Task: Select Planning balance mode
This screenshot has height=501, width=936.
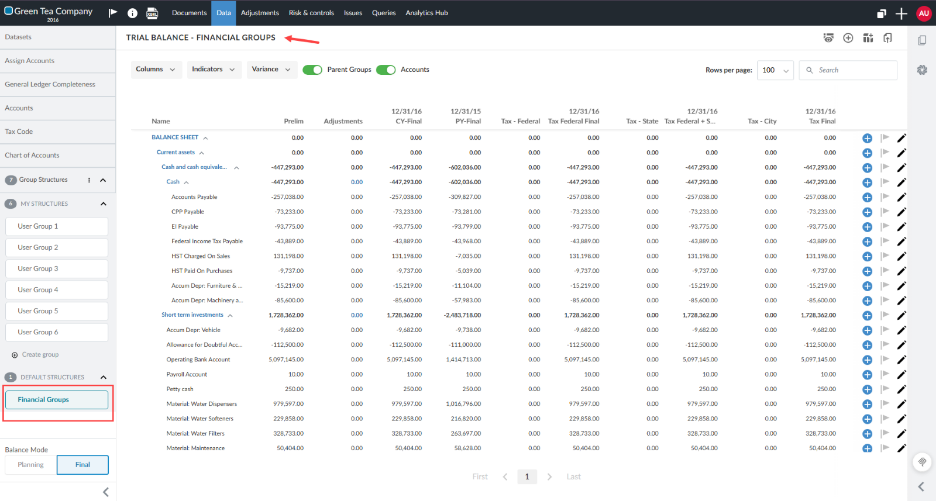Action: click(x=30, y=465)
